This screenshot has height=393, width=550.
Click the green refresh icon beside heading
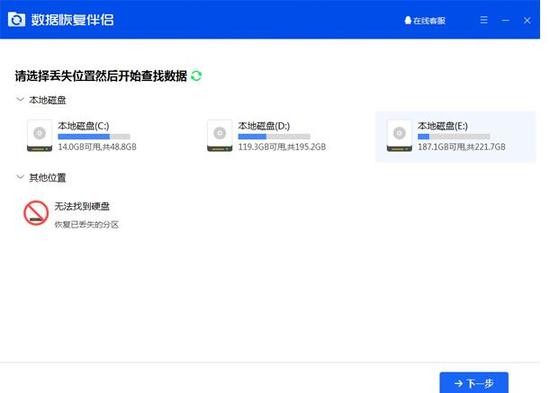point(196,76)
